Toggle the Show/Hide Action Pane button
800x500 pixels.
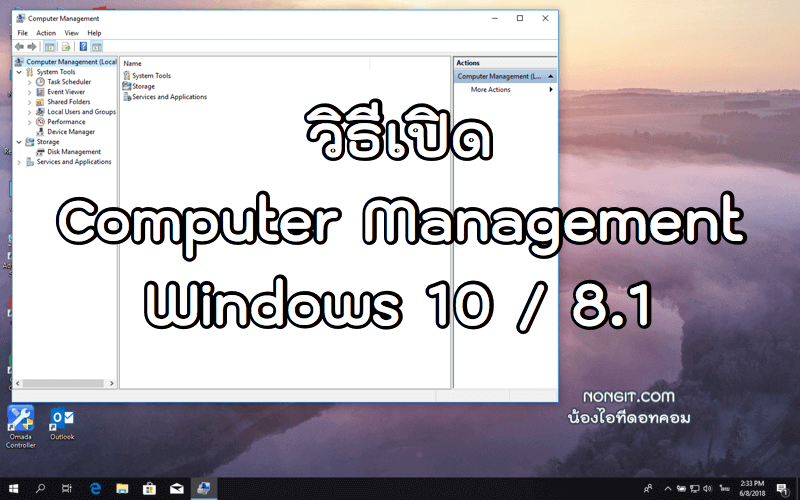(x=97, y=46)
